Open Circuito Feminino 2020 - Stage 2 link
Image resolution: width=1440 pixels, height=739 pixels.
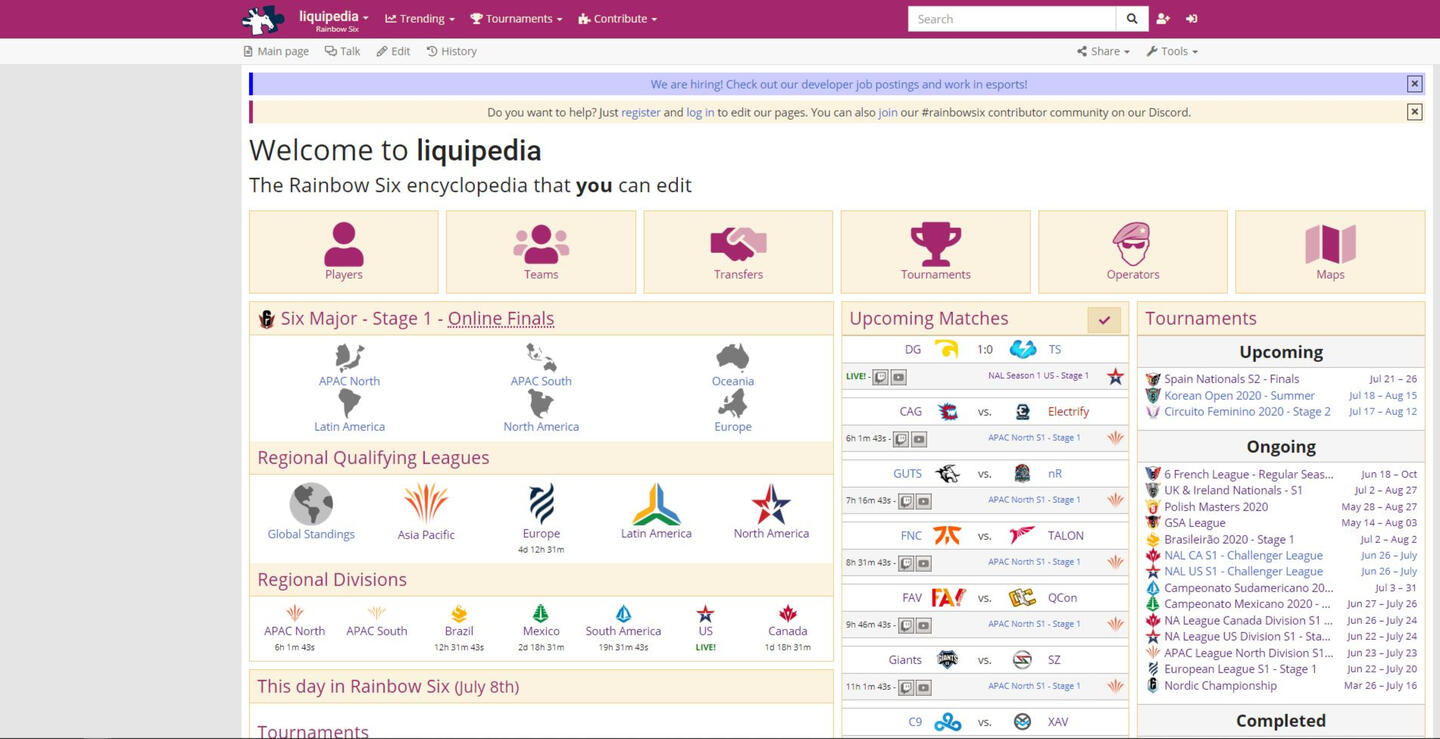[1247, 411]
